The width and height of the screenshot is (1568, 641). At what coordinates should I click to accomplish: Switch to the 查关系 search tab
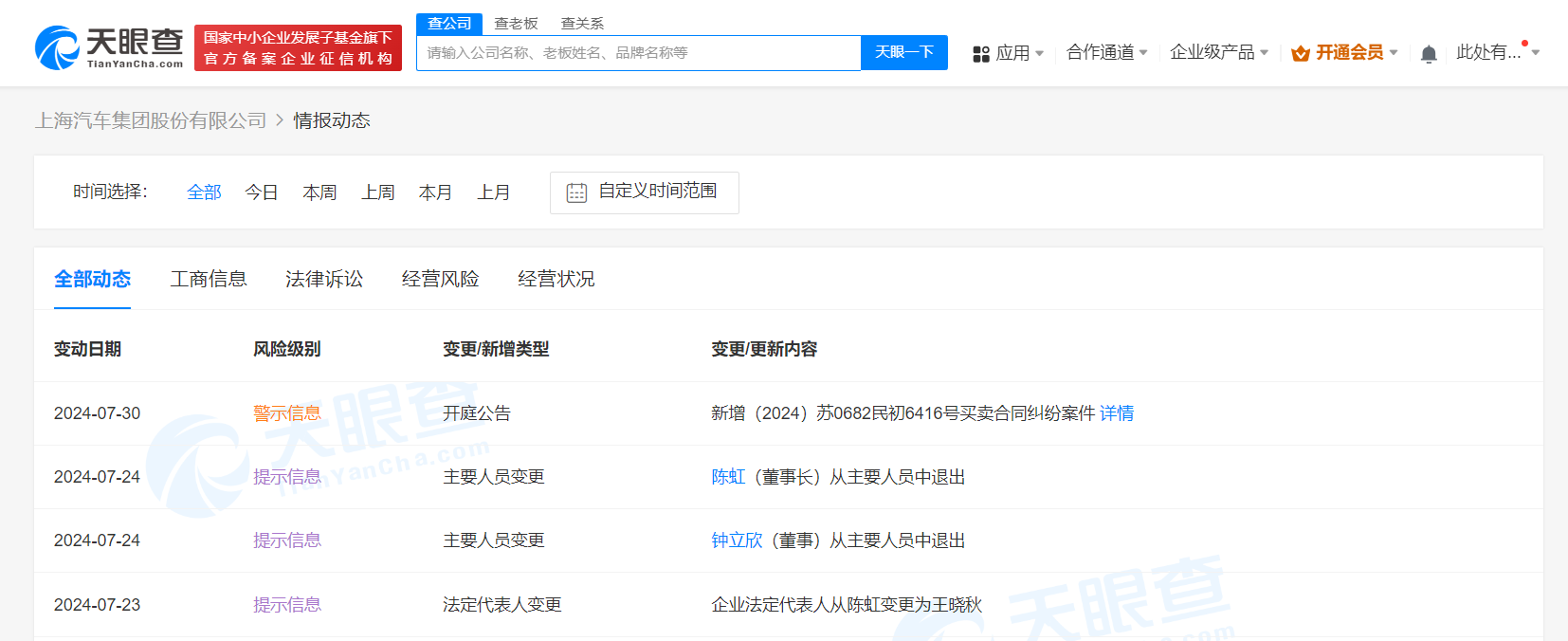582,24
